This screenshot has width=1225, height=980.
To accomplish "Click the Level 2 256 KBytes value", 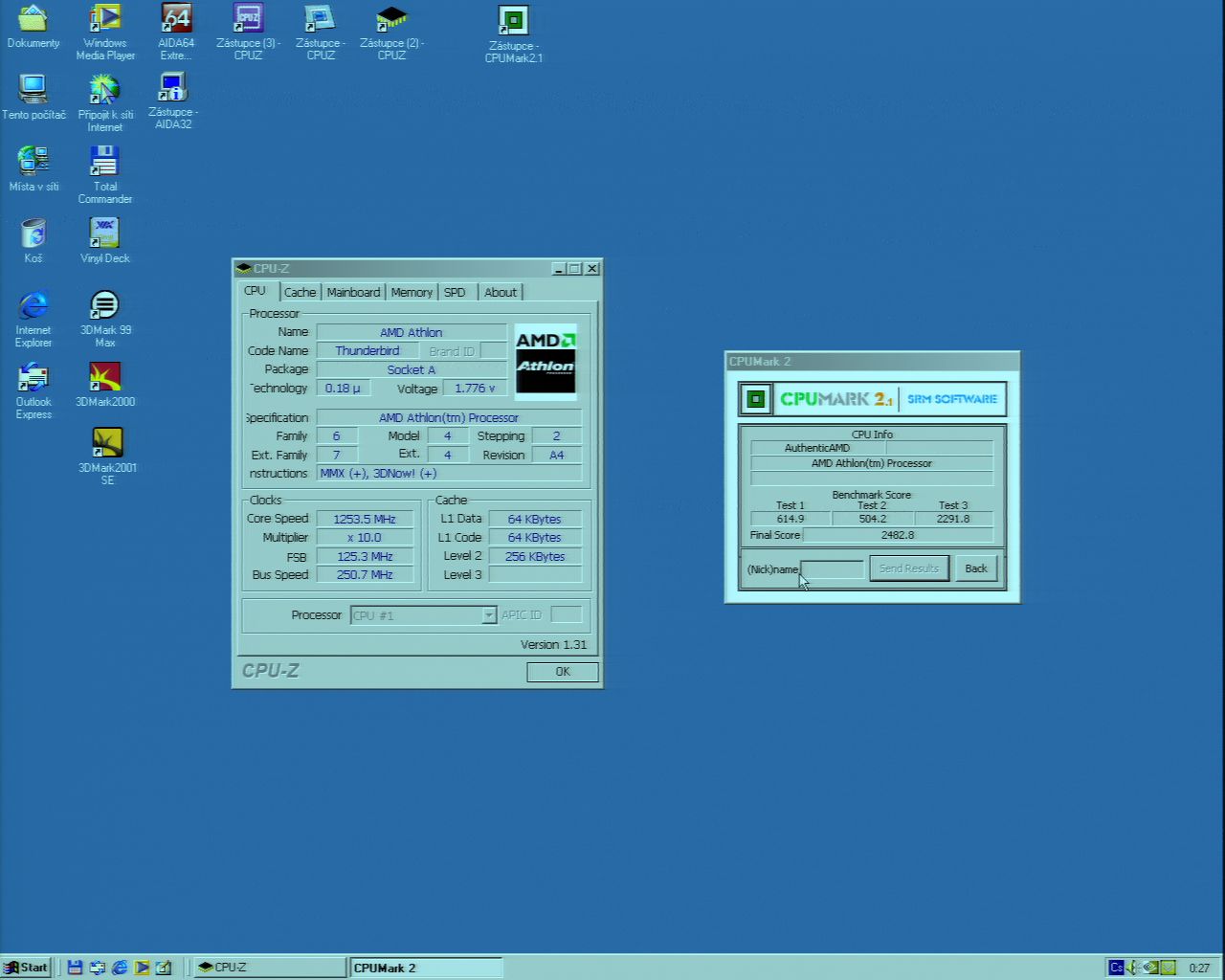I will tap(535, 556).
